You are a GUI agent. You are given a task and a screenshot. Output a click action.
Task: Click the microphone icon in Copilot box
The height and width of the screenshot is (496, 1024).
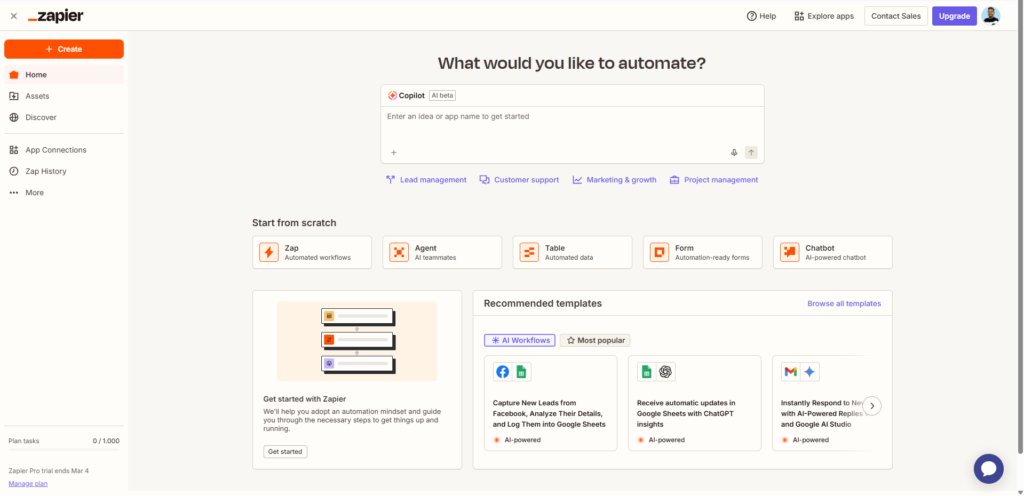tap(734, 152)
